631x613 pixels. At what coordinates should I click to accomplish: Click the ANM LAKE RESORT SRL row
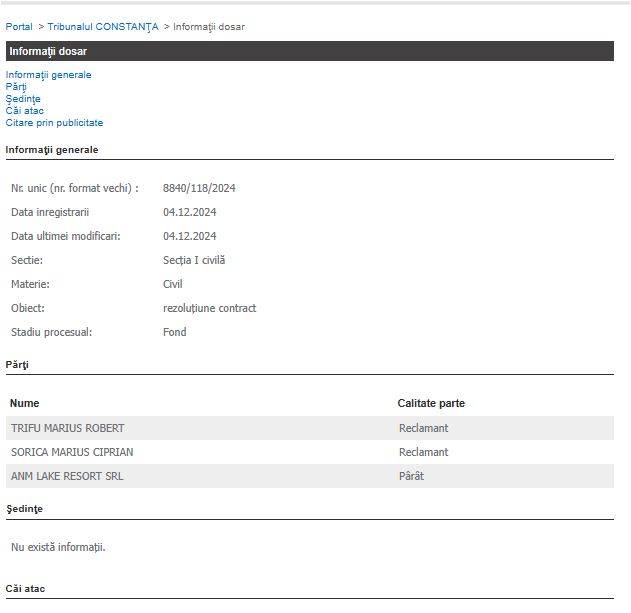67,476
